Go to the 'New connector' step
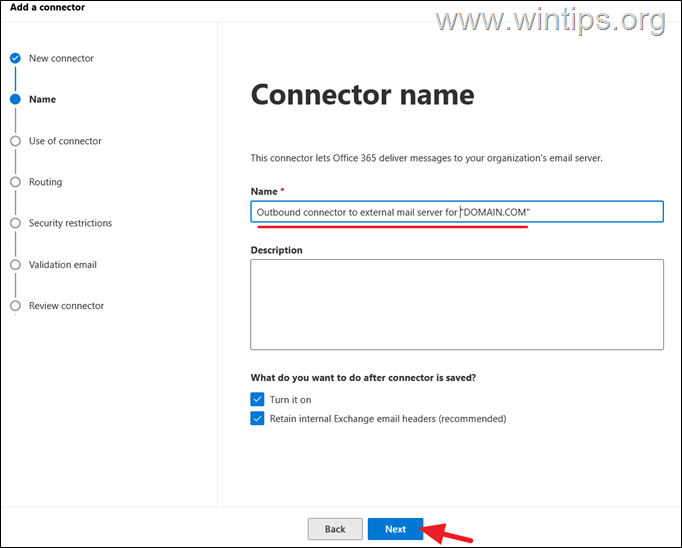Image resolution: width=682 pixels, height=548 pixels. click(61, 58)
